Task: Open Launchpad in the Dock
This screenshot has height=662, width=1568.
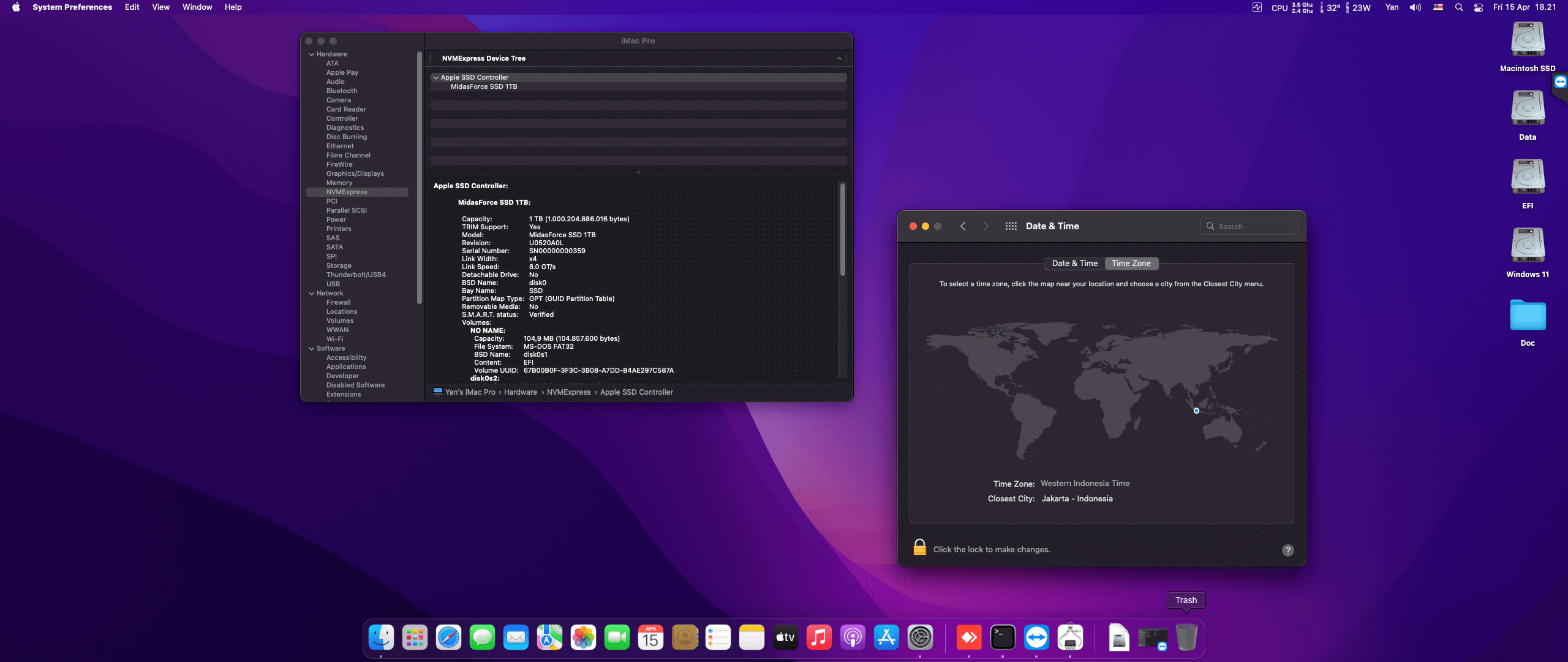Action: (415, 637)
